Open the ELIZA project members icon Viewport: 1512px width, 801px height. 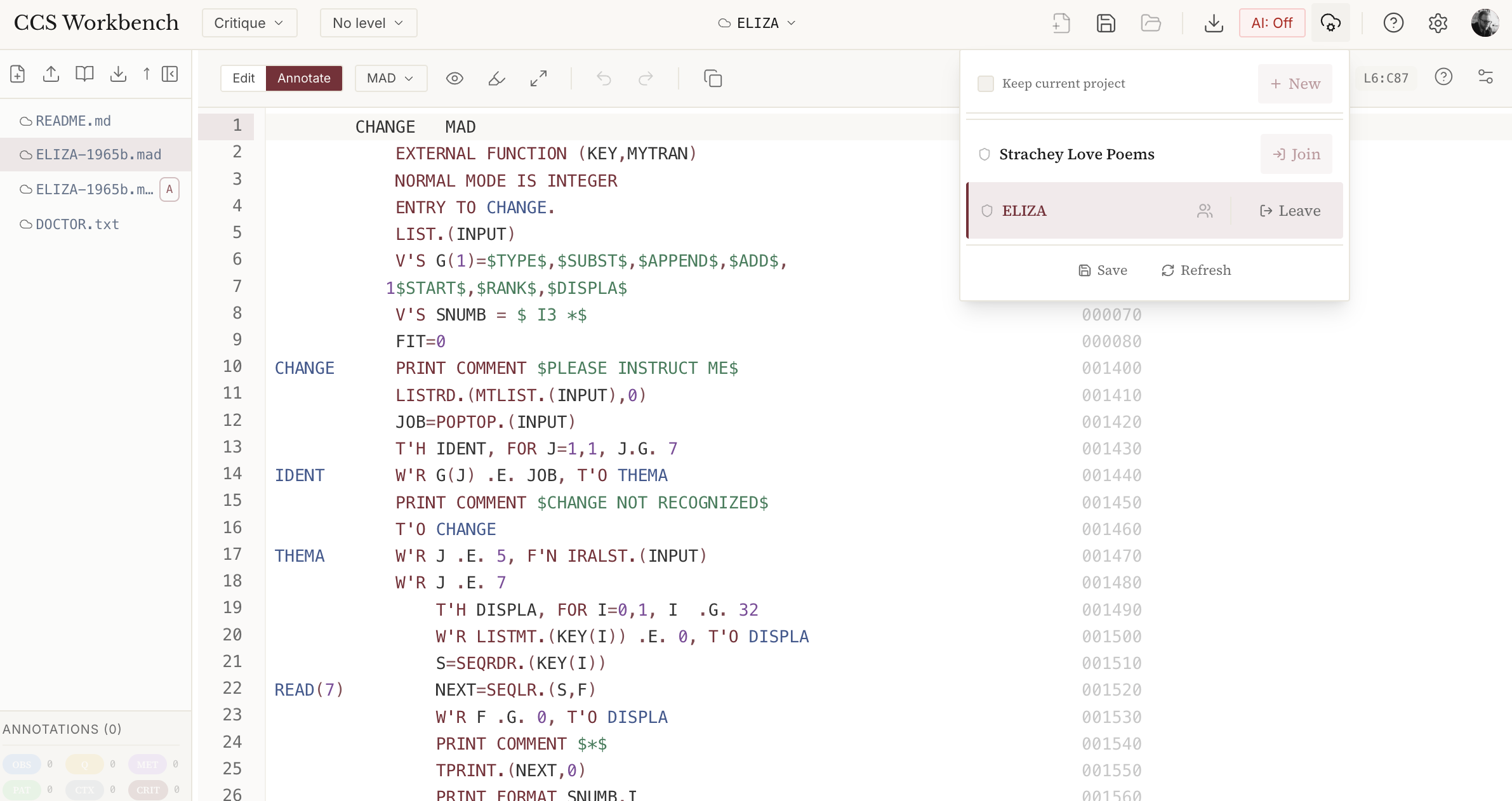coord(1204,211)
